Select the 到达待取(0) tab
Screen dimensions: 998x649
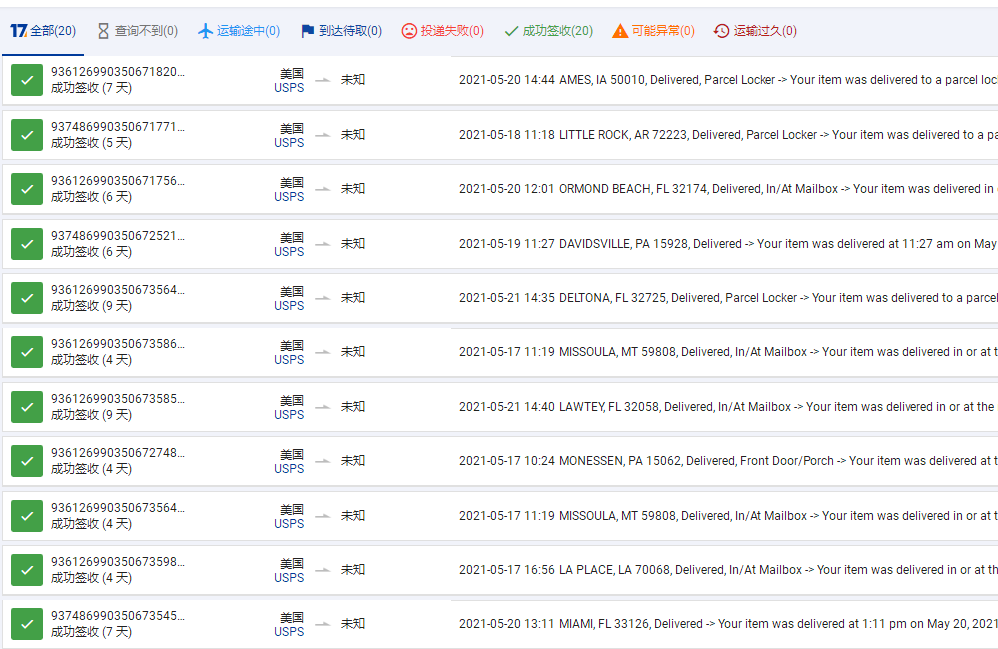pyautogui.click(x=341, y=31)
